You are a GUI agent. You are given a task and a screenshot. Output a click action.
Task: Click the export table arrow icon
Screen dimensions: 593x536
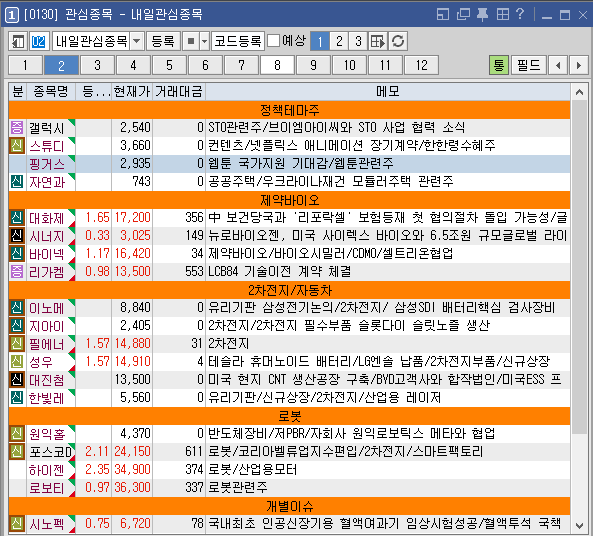pos(378,41)
